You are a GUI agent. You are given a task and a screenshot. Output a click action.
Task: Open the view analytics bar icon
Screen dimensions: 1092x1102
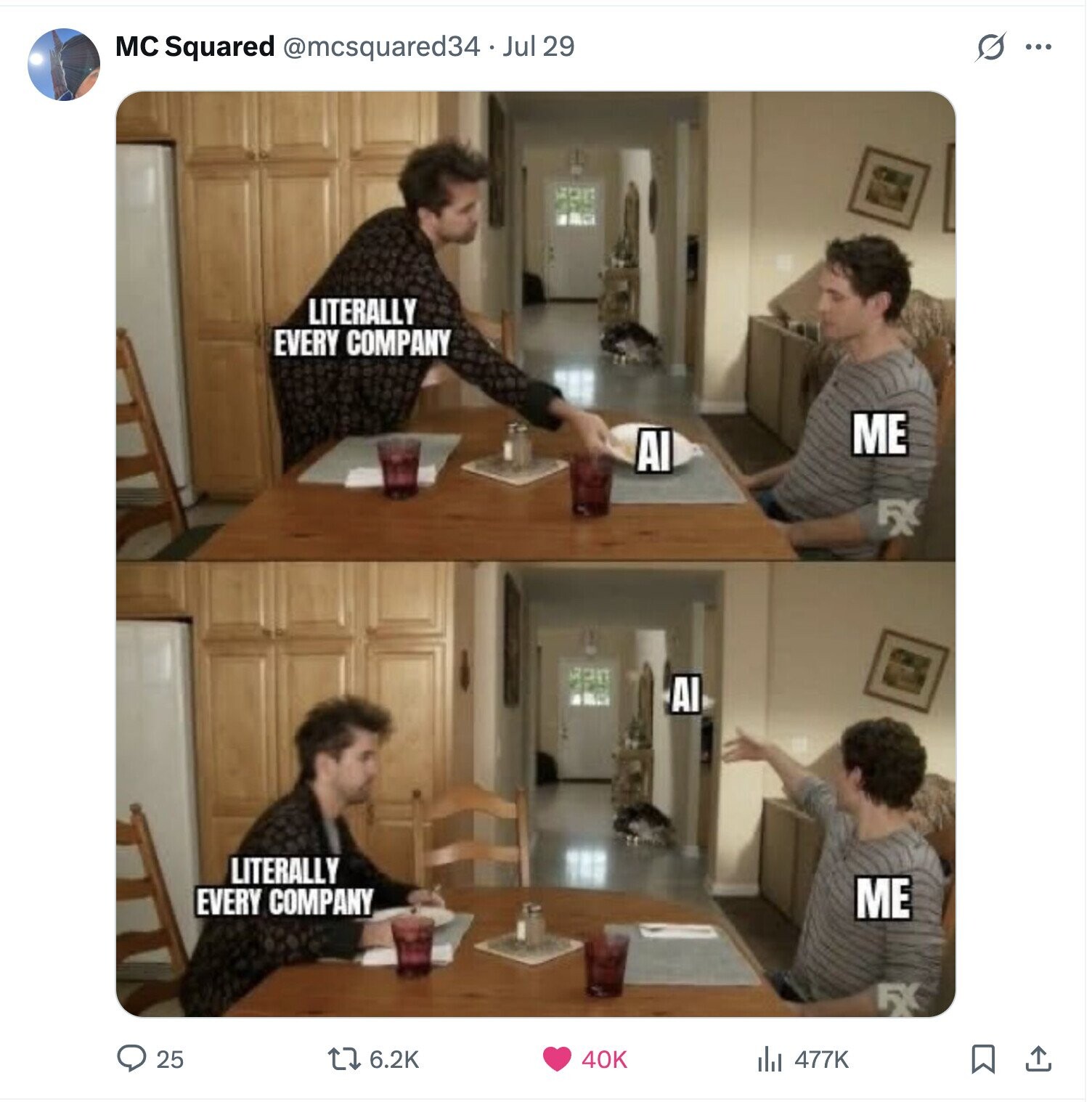(770, 1058)
